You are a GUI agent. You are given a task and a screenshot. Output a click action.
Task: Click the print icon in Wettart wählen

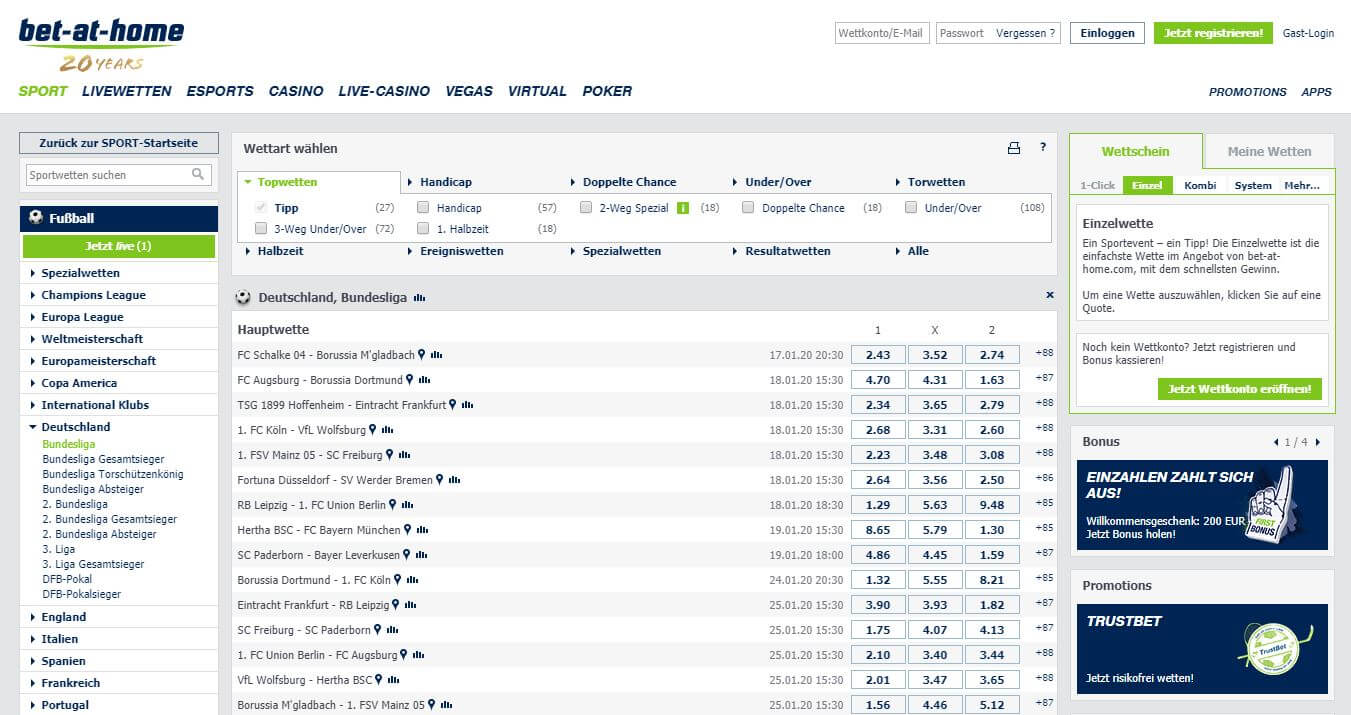click(x=1013, y=148)
